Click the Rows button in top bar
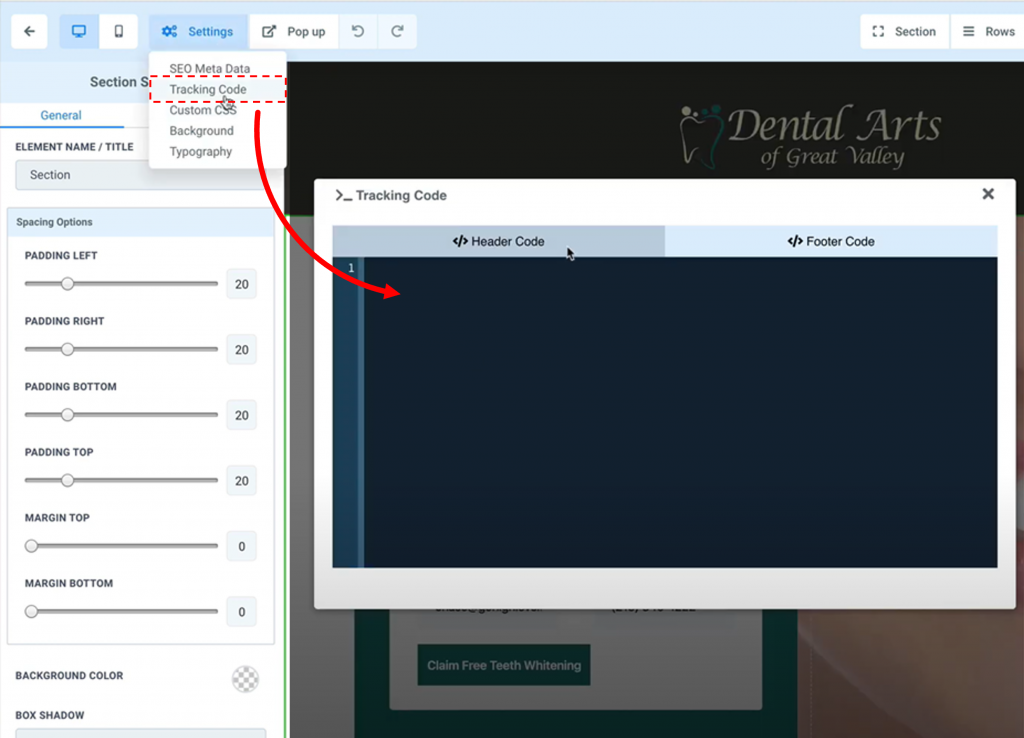This screenshot has width=1024, height=738. (988, 31)
